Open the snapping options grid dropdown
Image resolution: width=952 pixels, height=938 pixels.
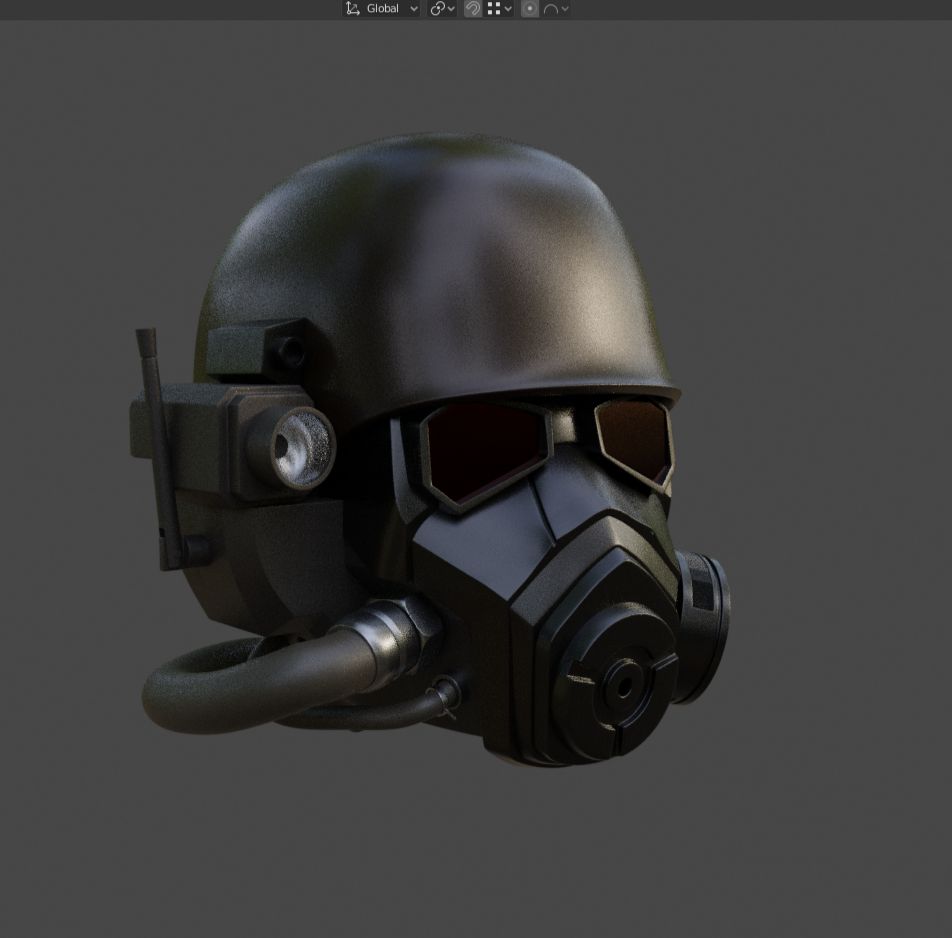(x=499, y=8)
